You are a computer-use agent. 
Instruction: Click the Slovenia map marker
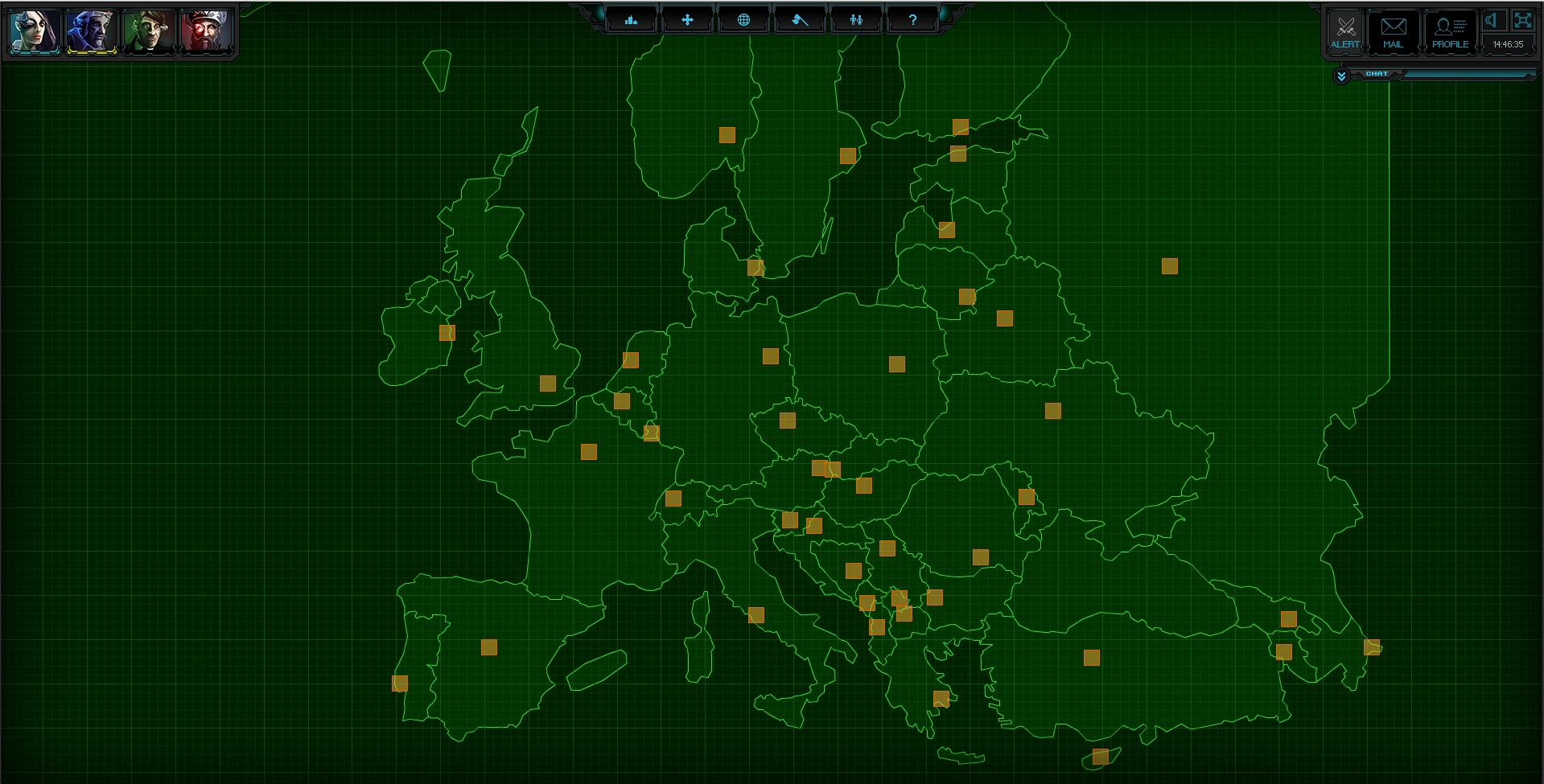(x=790, y=521)
